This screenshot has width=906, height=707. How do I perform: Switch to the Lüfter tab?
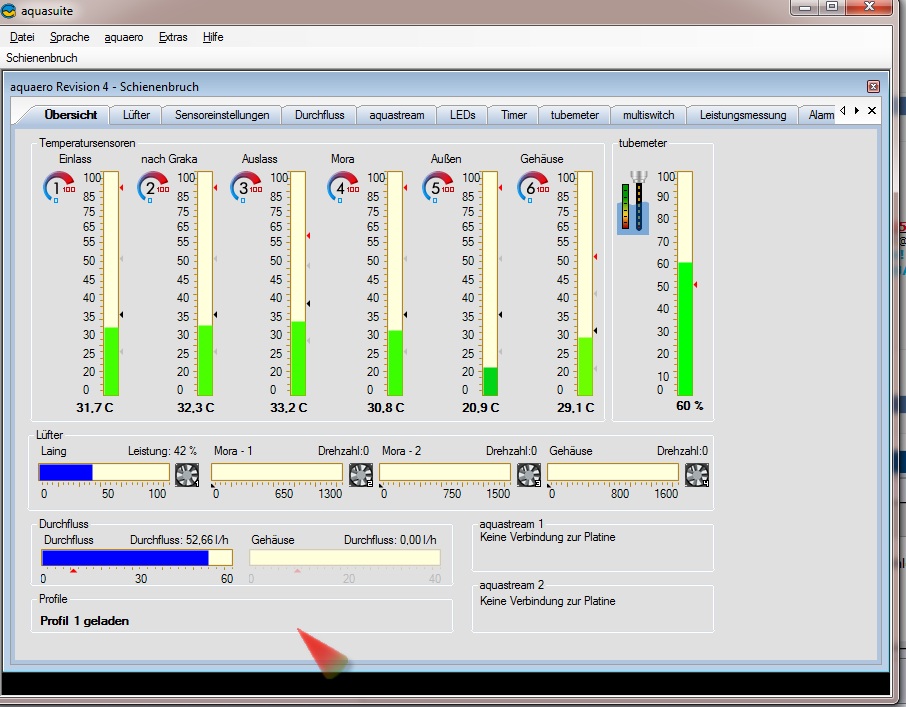136,115
